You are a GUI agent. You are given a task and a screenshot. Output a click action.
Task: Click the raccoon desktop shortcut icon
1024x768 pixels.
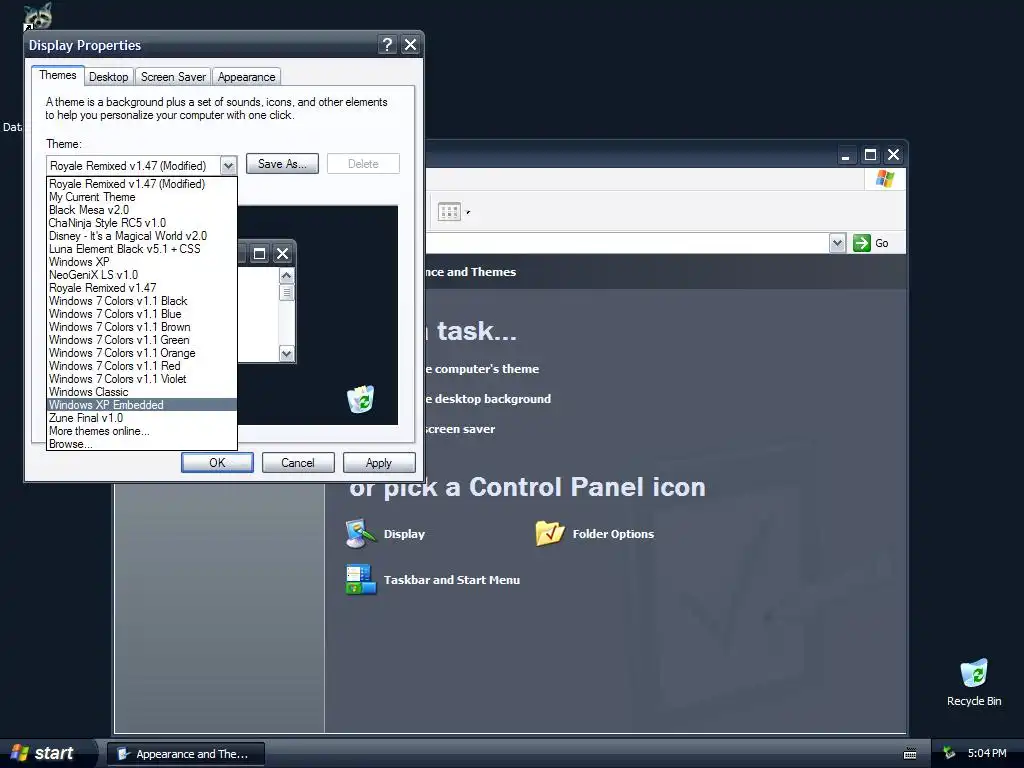[x=37, y=16]
